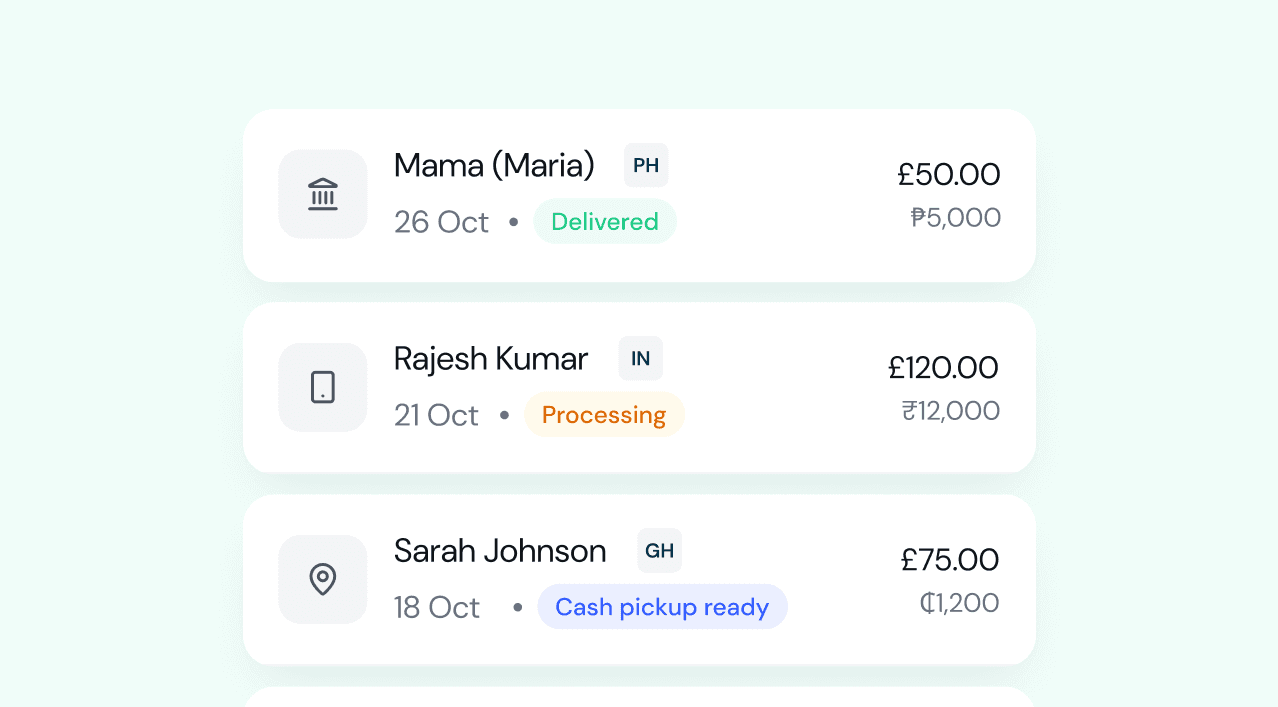Viewport: 1278px width, 707px height.
Task: Expand Mama's transaction card
Action: [x=639, y=195]
